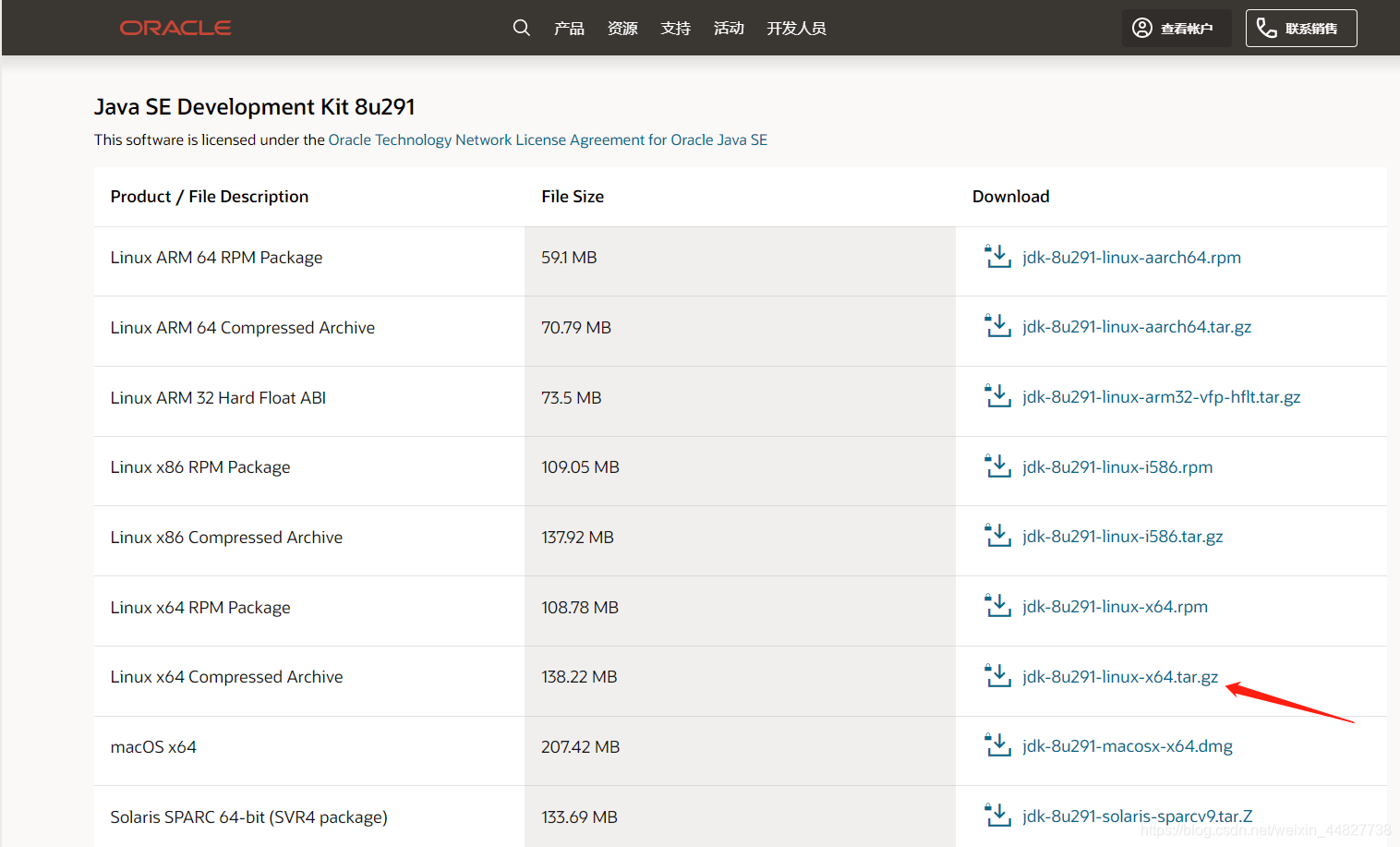Download jdk-8u291-linux-i586.tar.gz
Screen dimensions: 1400x847
1122,536
